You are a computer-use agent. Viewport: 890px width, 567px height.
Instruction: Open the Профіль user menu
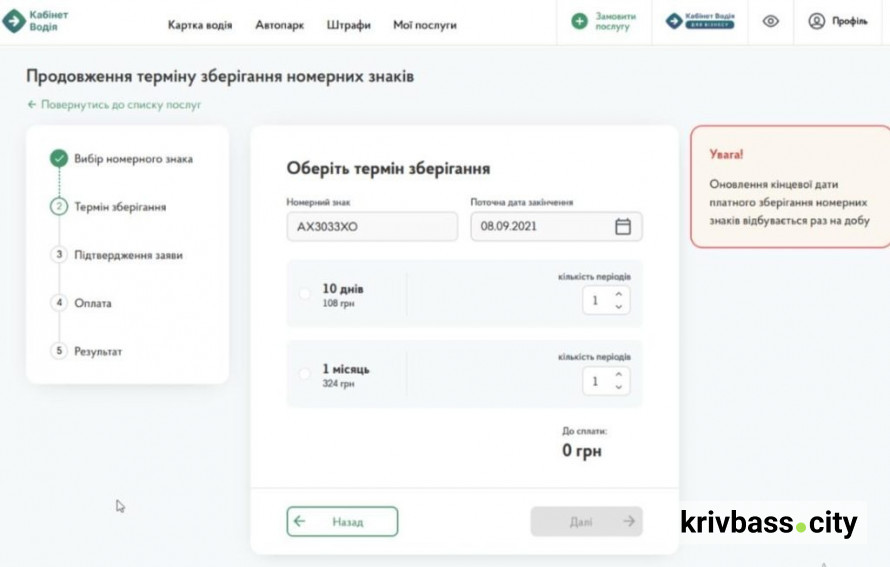(837, 21)
